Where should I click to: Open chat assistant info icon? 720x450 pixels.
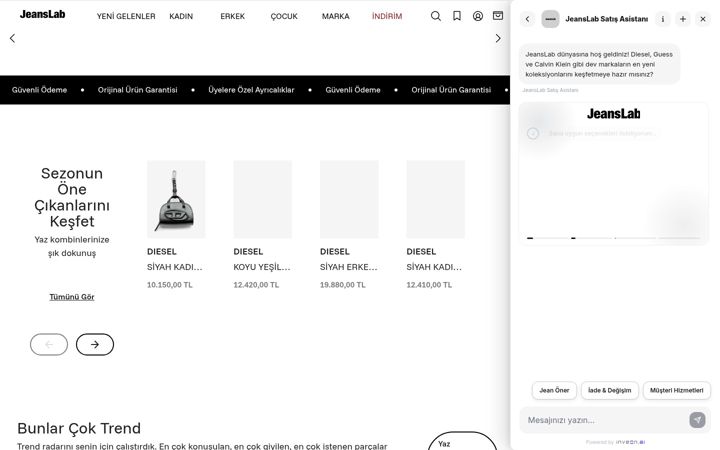tap(663, 19)
